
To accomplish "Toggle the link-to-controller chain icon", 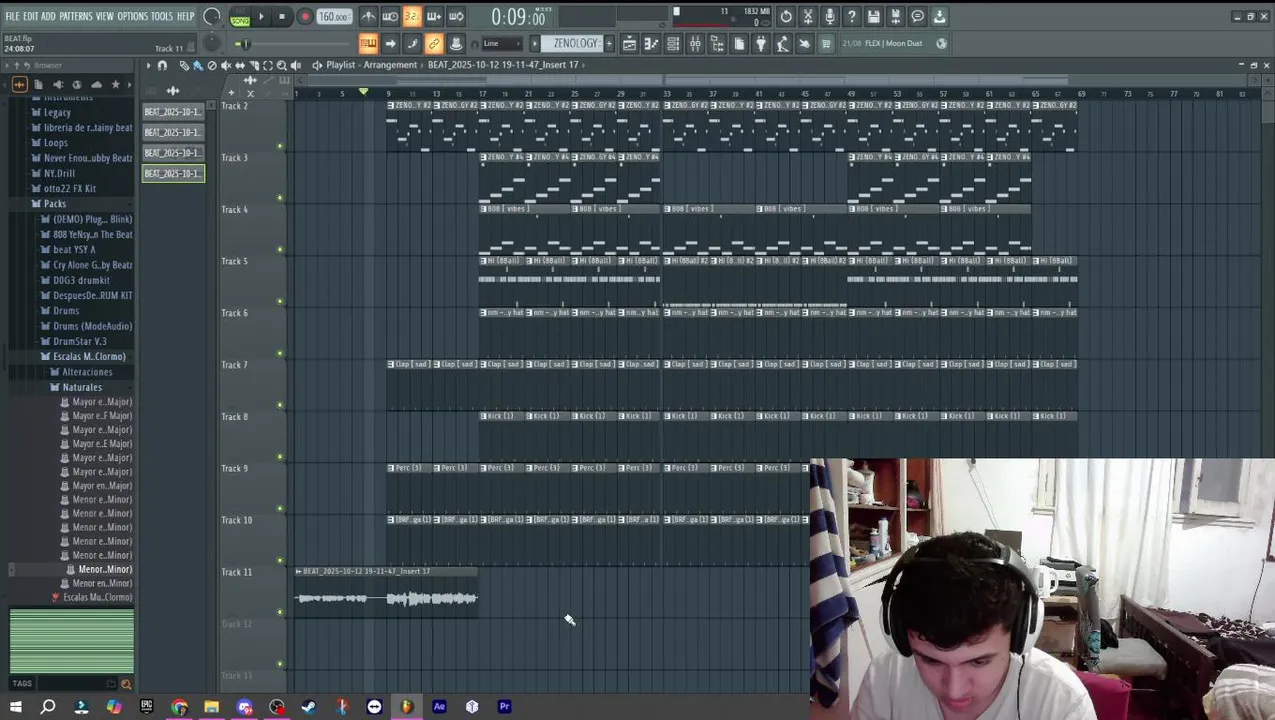I will click(x=434, y=43).
